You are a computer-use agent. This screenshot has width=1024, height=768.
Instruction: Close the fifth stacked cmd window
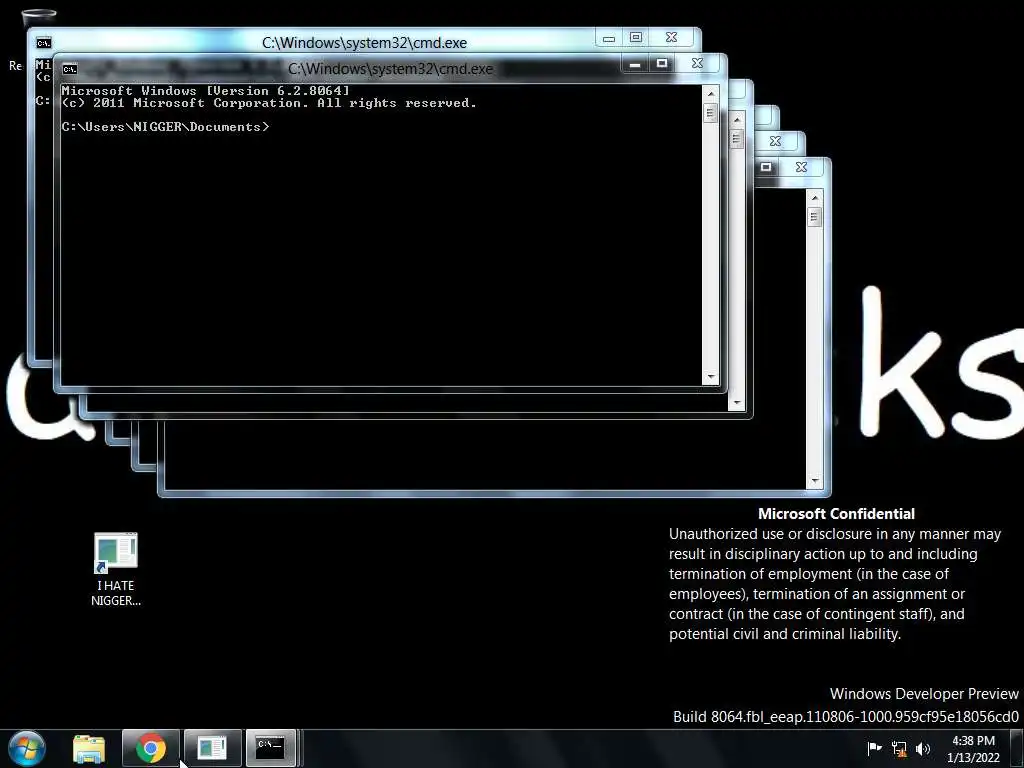tap(776, 141)
